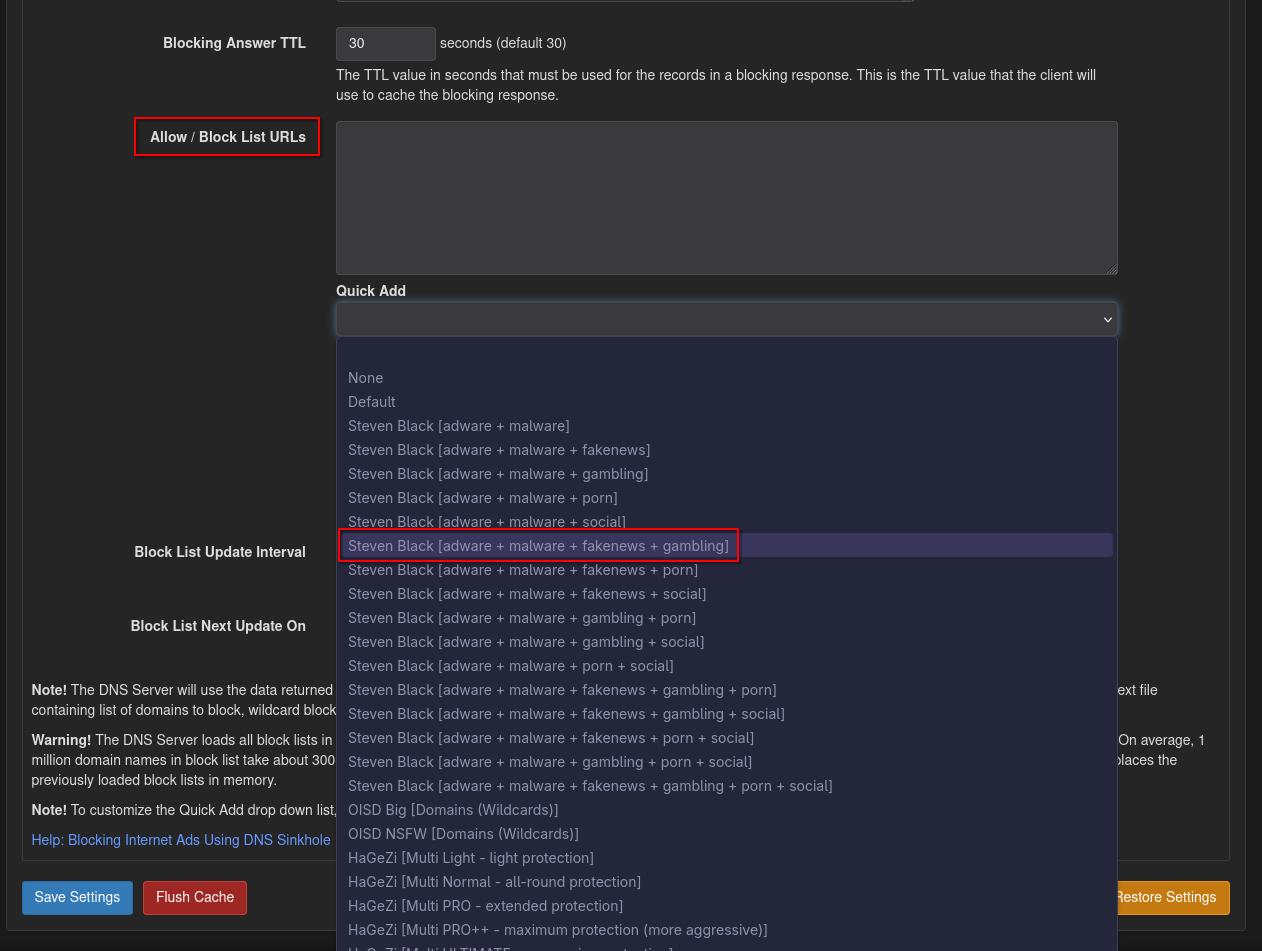Pick Steven Black [fakenews + gambling + porn] list
The height and width of the screenshot is (951, 1262).
[x=727, y=690]
